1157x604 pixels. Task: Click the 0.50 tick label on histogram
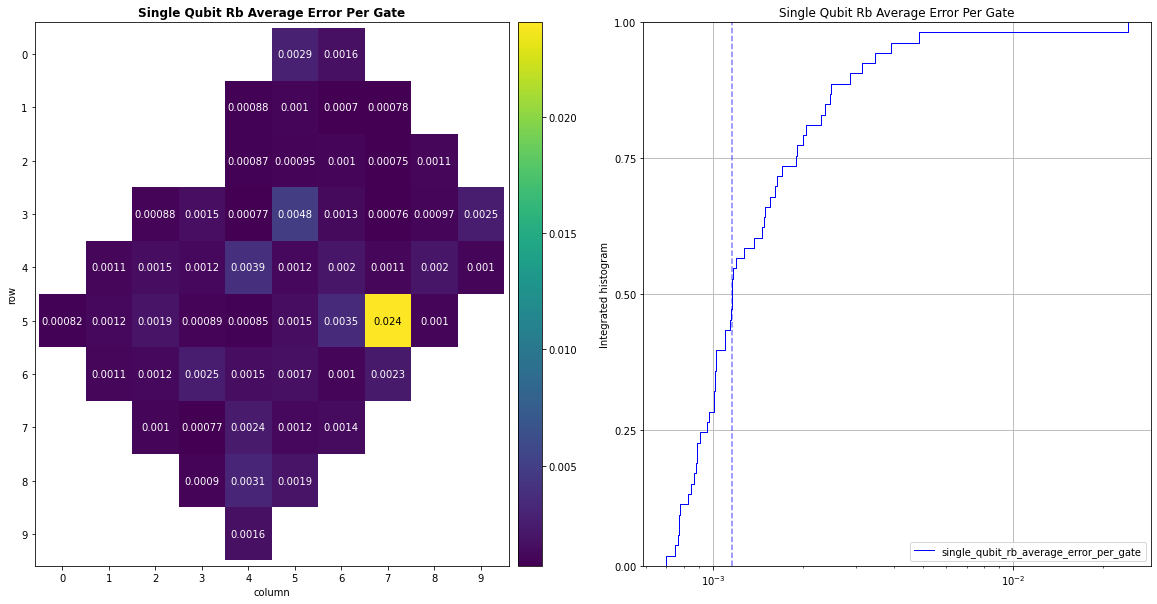pyautogui.click(x=625, y=295)
